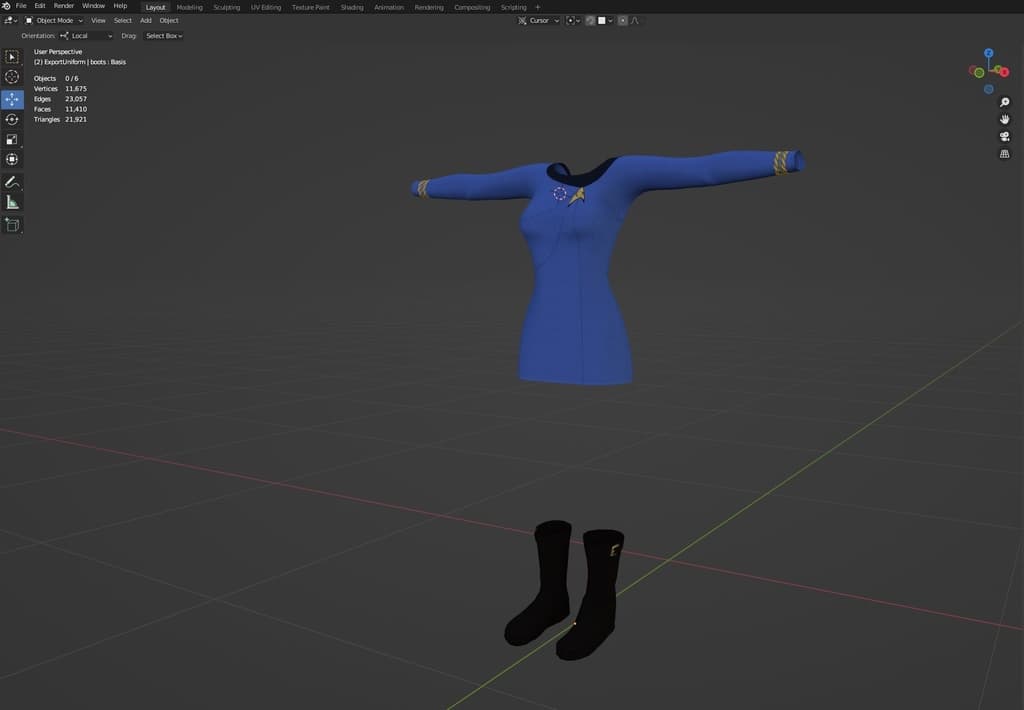
Task: Click the Object menu button in header
Action: coord(169,20)
